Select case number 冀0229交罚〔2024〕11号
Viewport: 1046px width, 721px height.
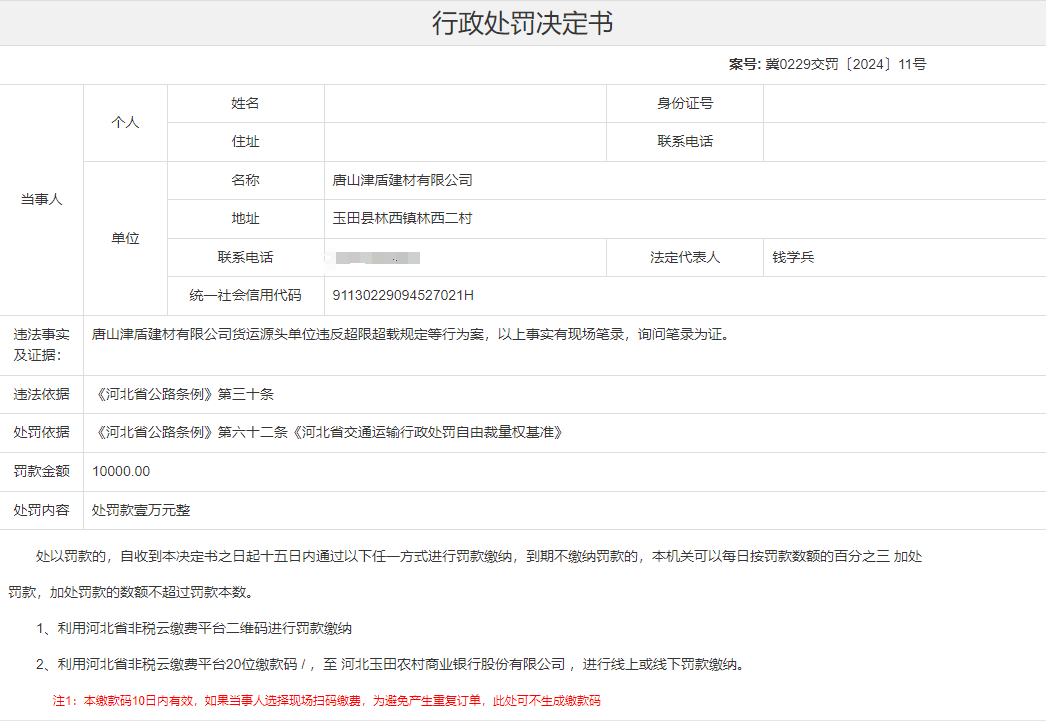point(845,64)
